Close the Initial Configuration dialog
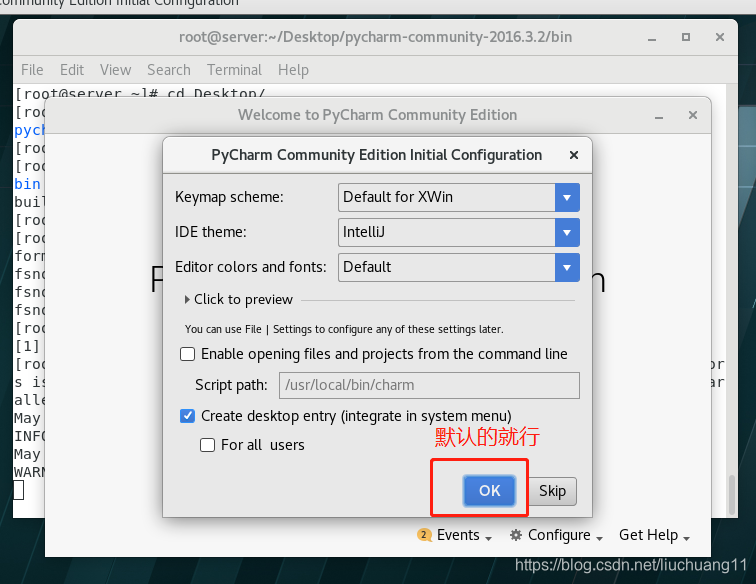Viewport: 756px width, 584px height. (574, 155)
